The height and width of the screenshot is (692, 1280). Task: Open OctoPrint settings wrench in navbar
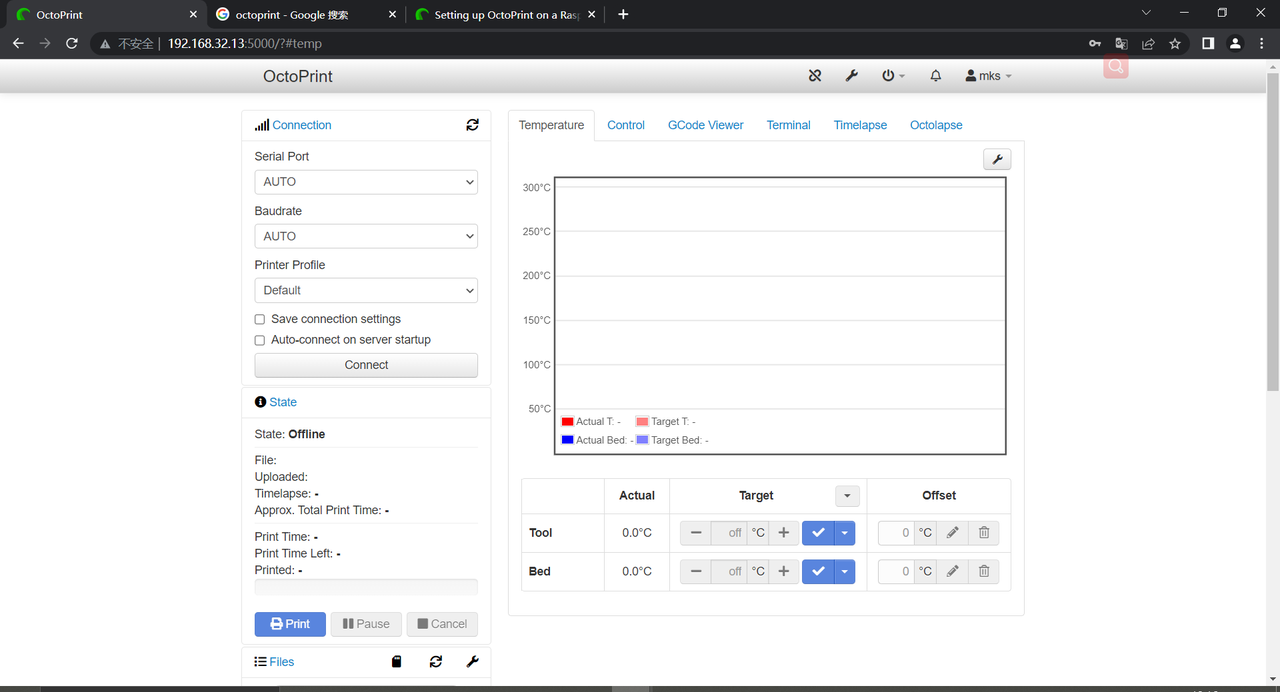click(851, 76)
